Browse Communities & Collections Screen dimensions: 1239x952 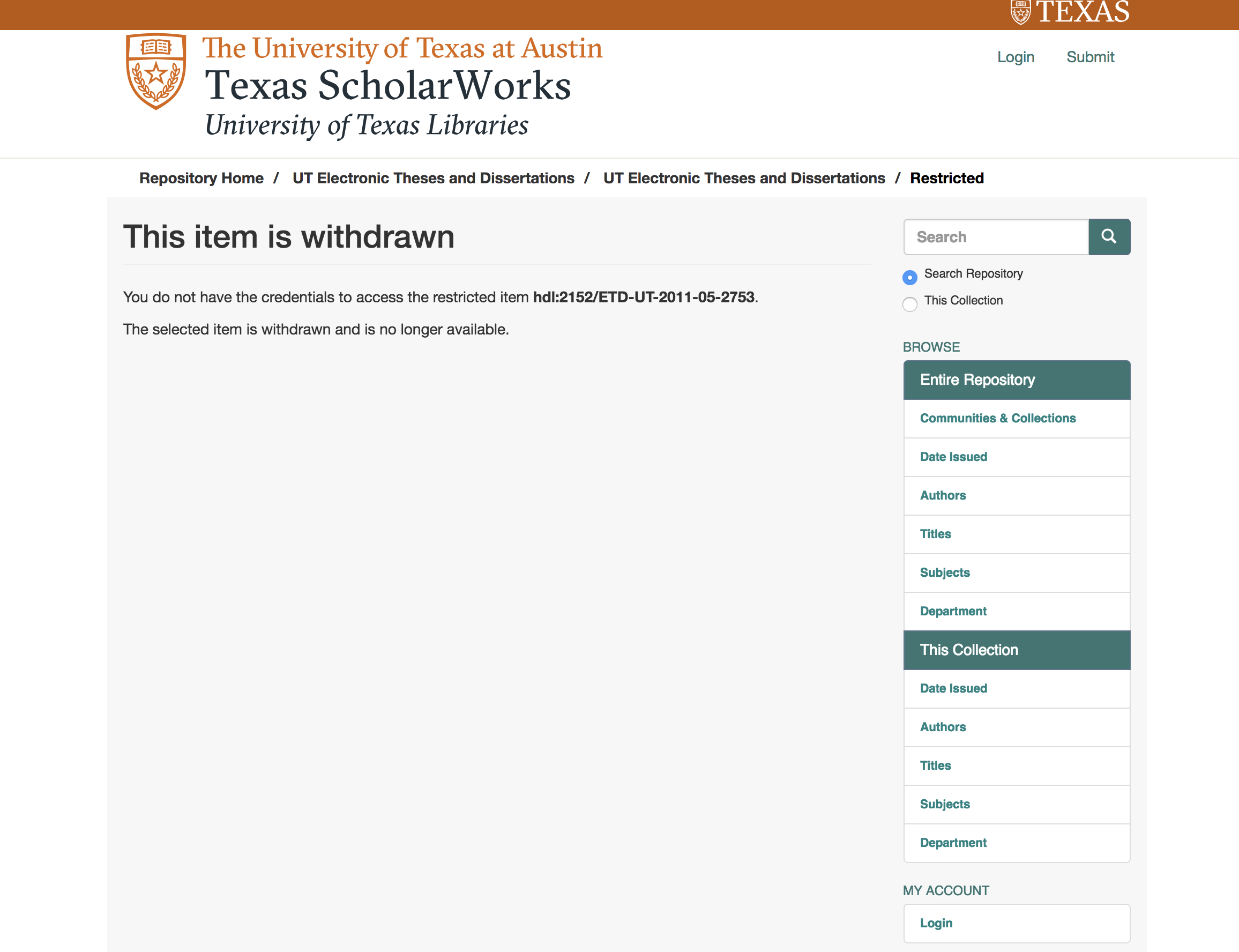[x=997, y=418]
